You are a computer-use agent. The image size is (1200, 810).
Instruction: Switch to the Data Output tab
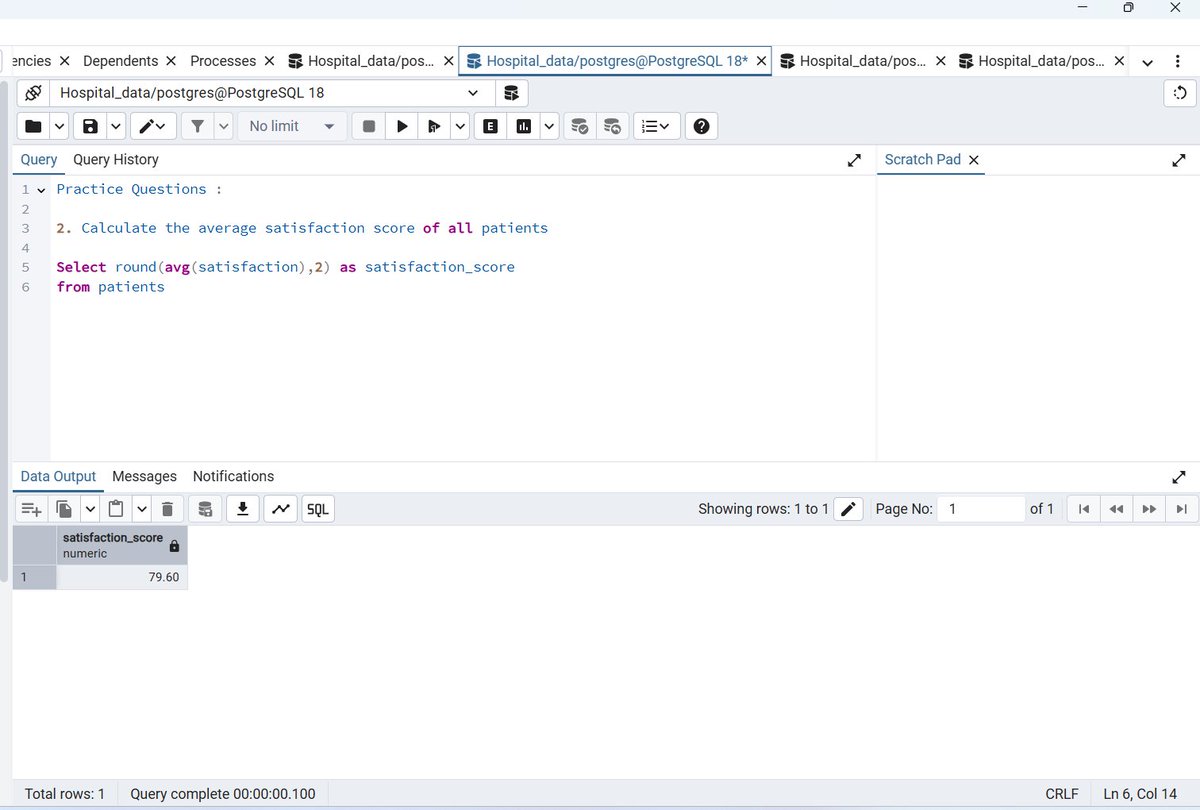[58, 477]
